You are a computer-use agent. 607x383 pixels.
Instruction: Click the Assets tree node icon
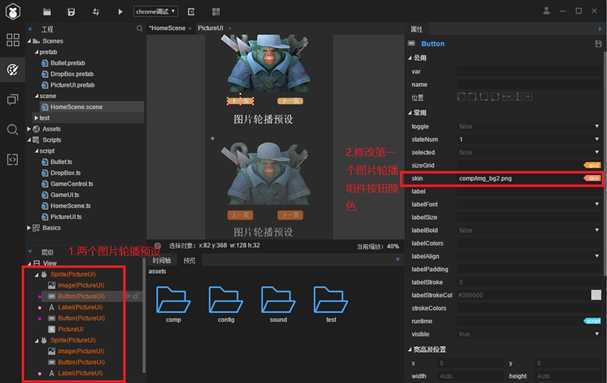(x=36, y=129)
